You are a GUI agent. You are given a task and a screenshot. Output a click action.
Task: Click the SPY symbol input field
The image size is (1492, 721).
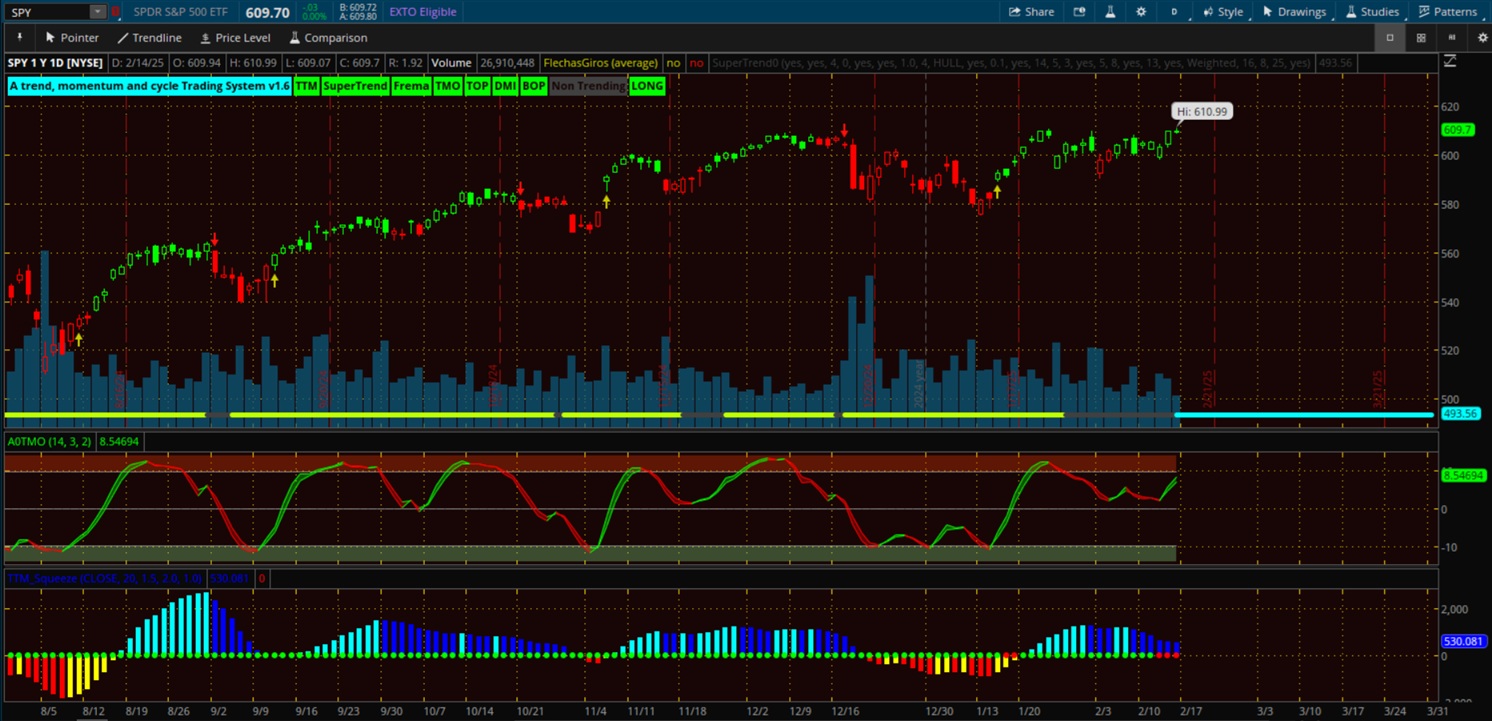click(x=47, y=12)
